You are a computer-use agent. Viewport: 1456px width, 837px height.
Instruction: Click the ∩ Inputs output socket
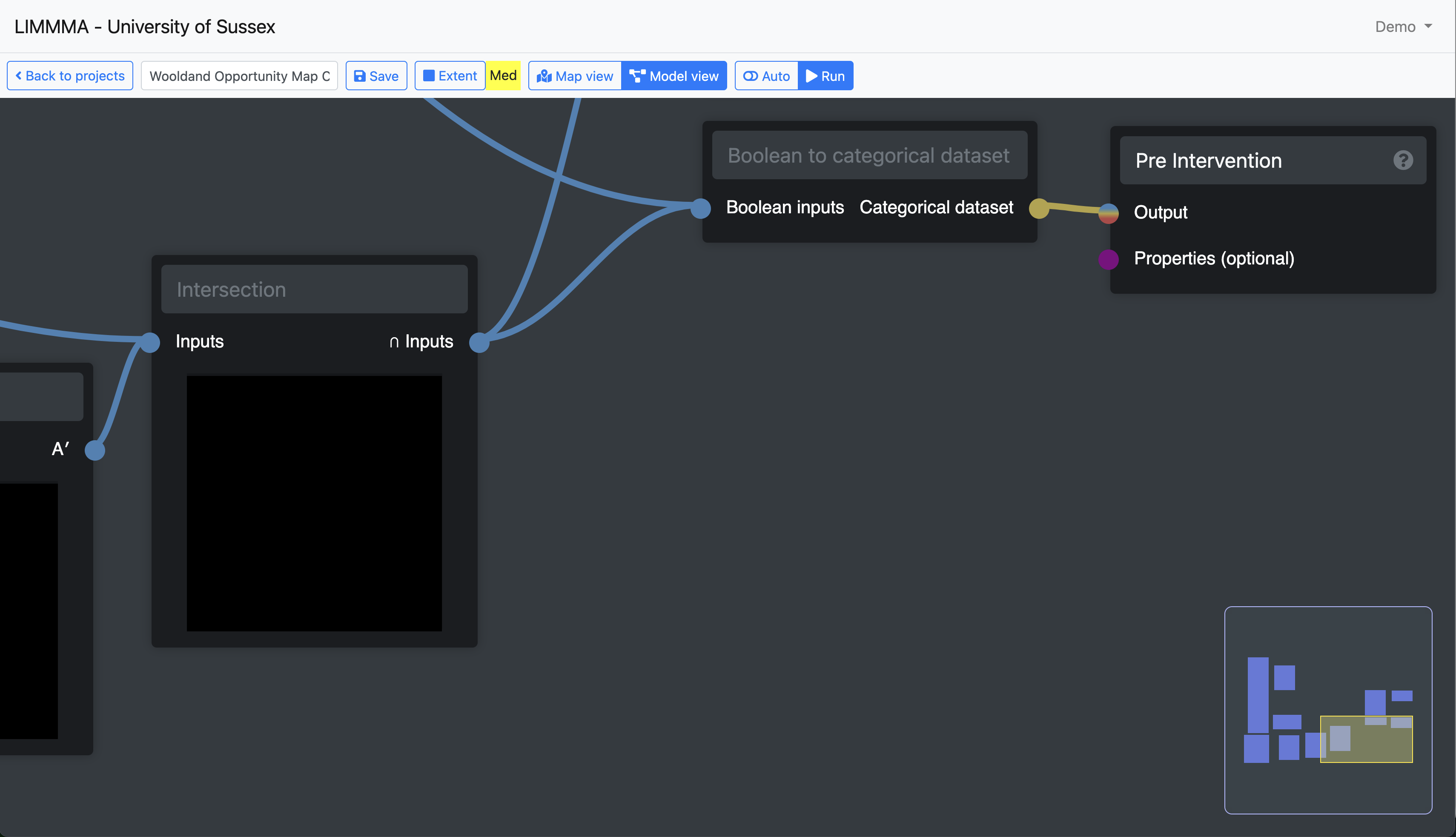click(479, 343)
